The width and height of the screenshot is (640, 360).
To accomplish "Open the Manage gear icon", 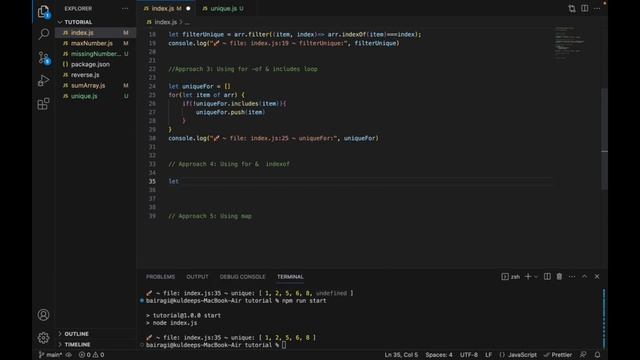I will coord(43,338).
